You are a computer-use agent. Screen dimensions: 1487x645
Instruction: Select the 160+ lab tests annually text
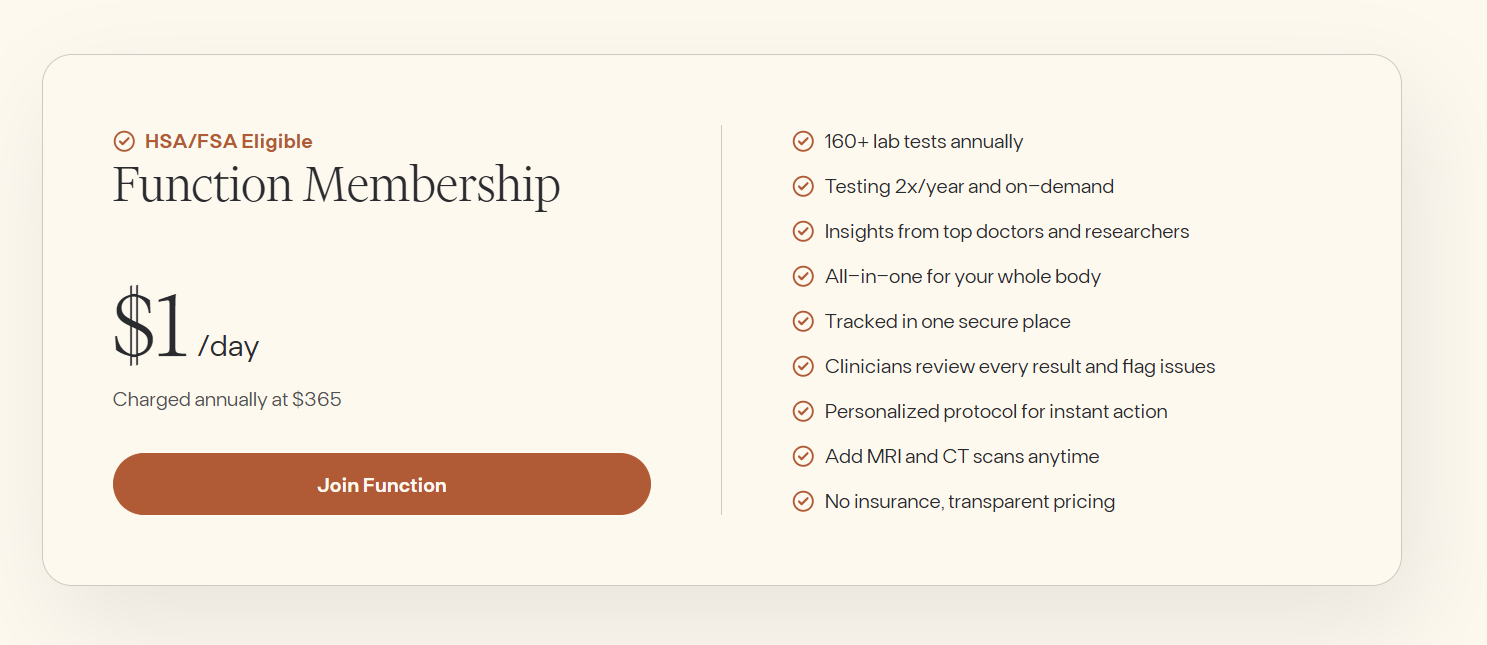tap(924, 141)
